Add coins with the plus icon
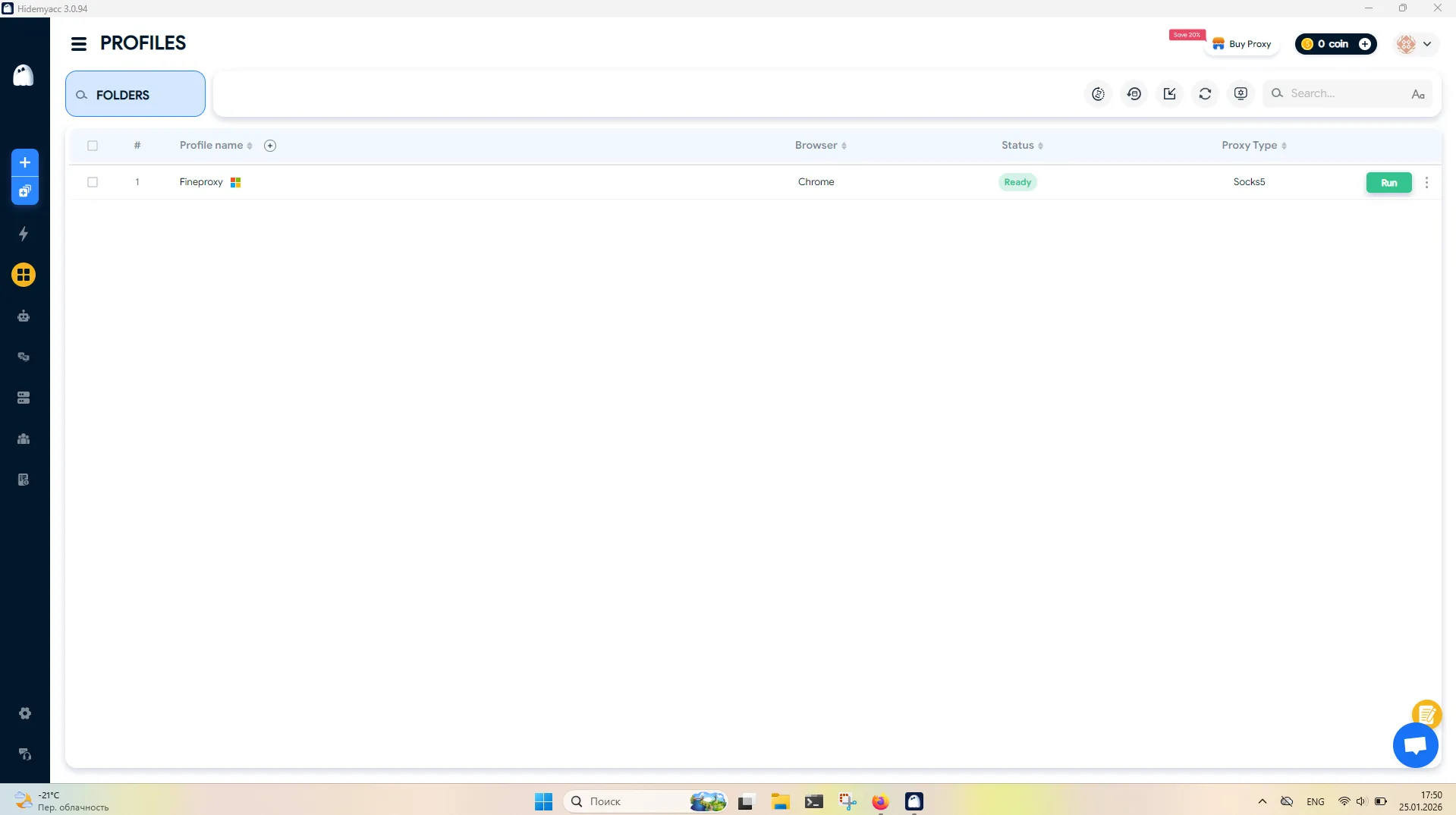The width and height of the screenshot is (1456, 815). click(1364, 44)
